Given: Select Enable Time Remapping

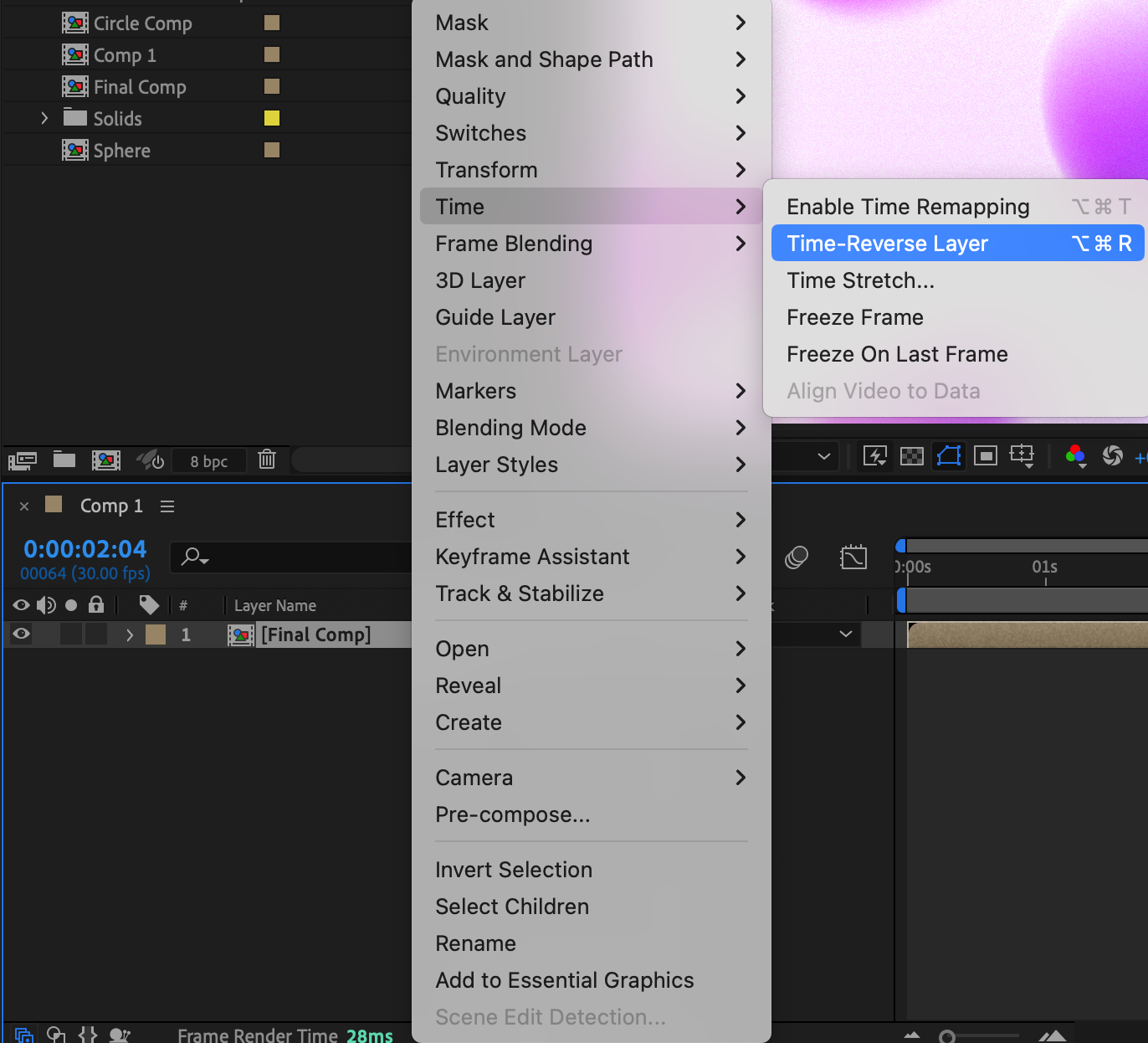Looking at the screenshot, I should (x=958, y=207).
